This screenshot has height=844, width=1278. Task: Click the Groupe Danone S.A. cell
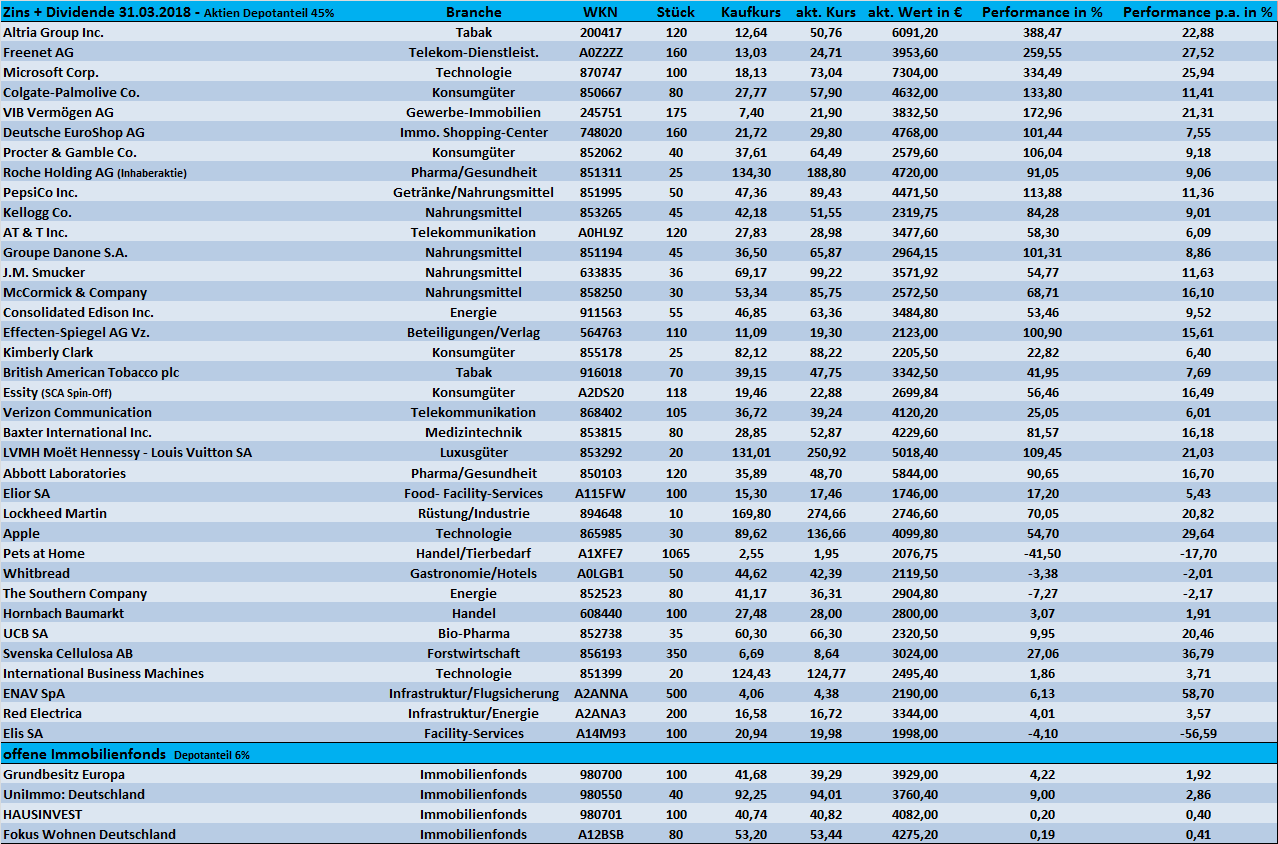coord(65,252)
